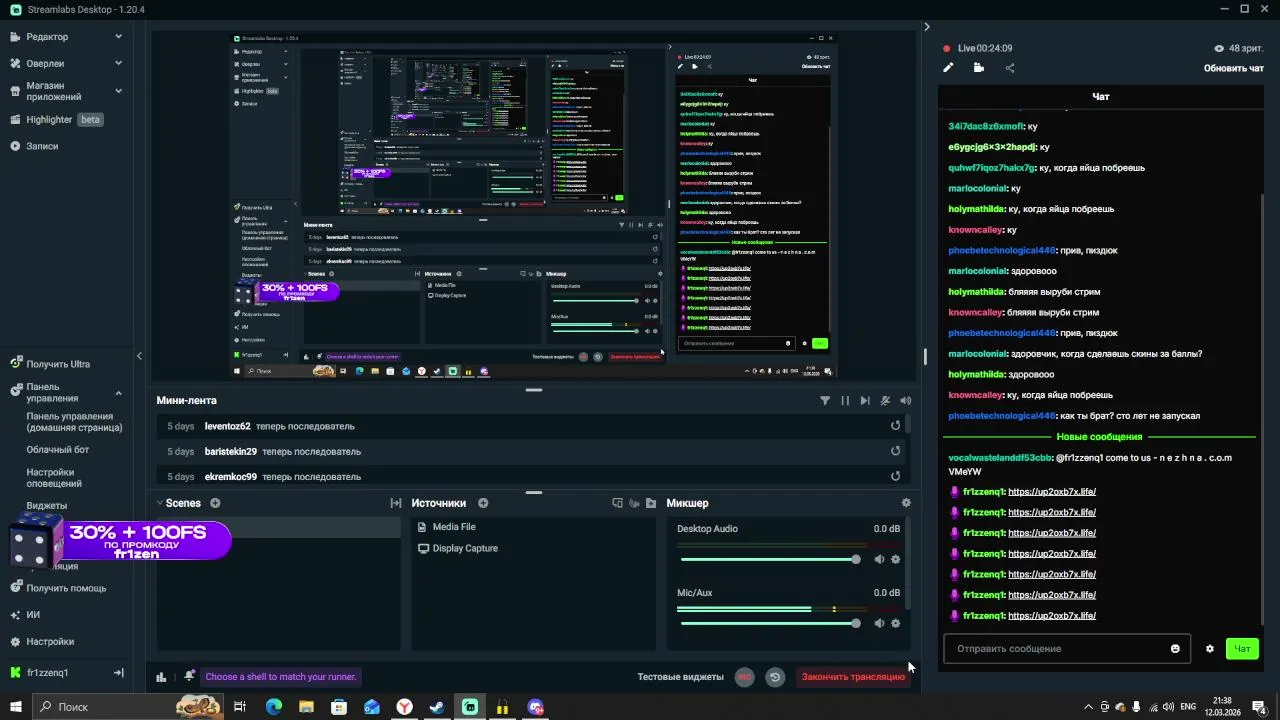Click the share stream icon

pyautogui.click(x=1009, y=68)
